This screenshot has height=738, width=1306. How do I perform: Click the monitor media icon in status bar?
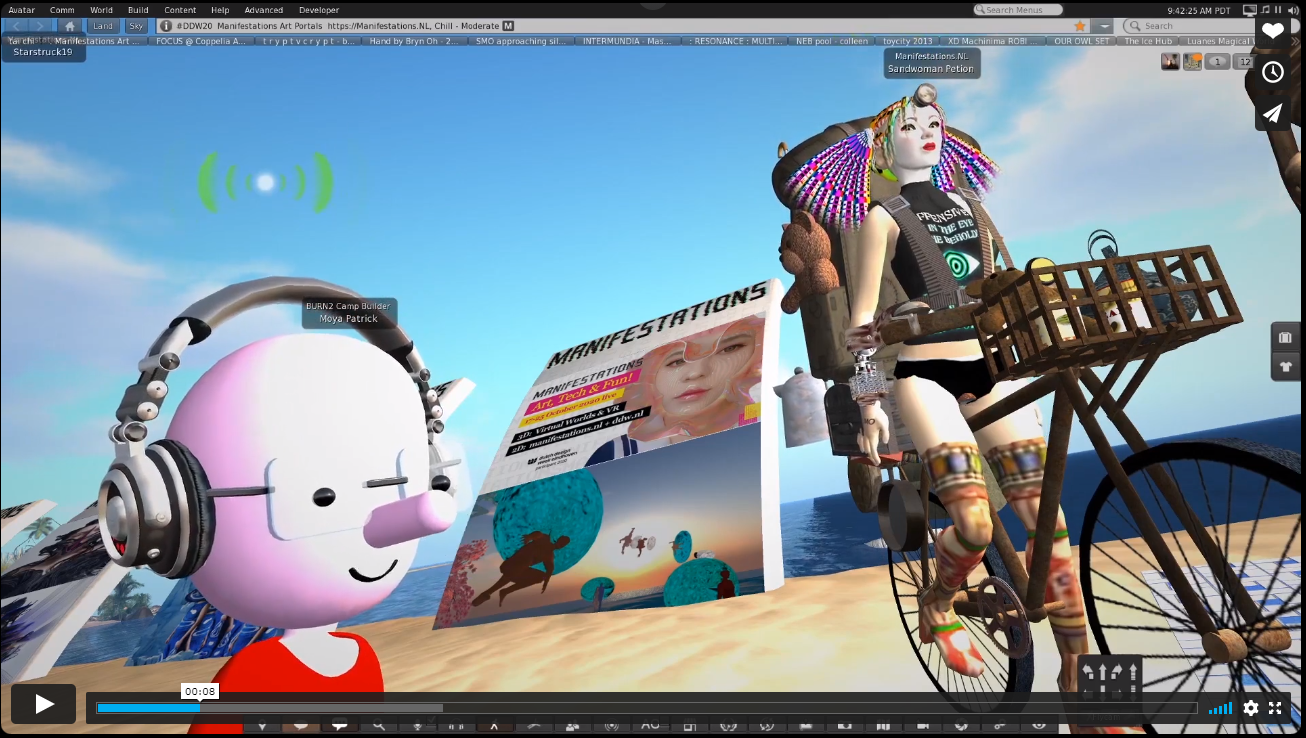coord(1249,10)
